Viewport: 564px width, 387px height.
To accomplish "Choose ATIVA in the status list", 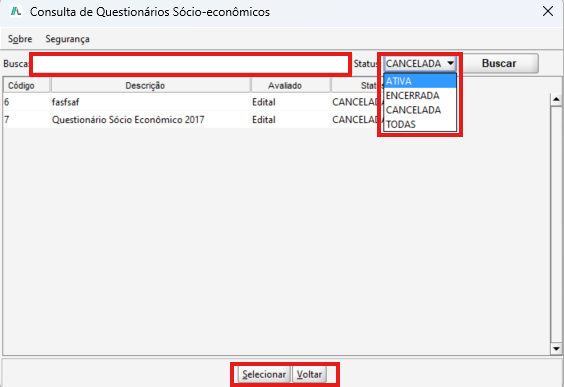I will (420, 81).
